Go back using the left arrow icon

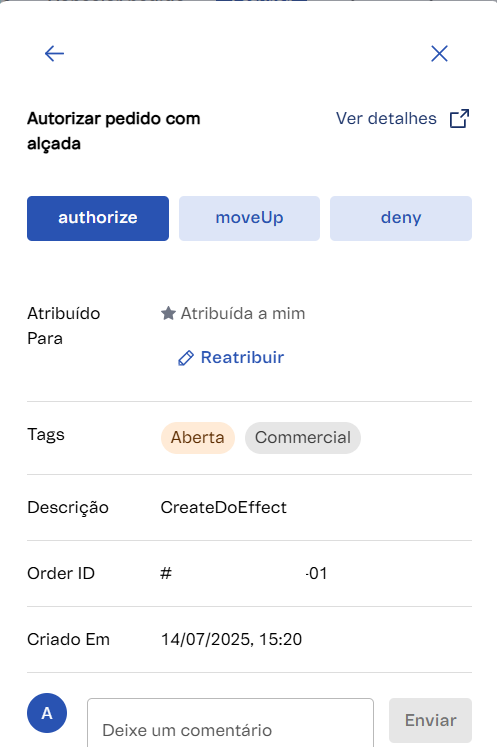click(x=54, y=53)
